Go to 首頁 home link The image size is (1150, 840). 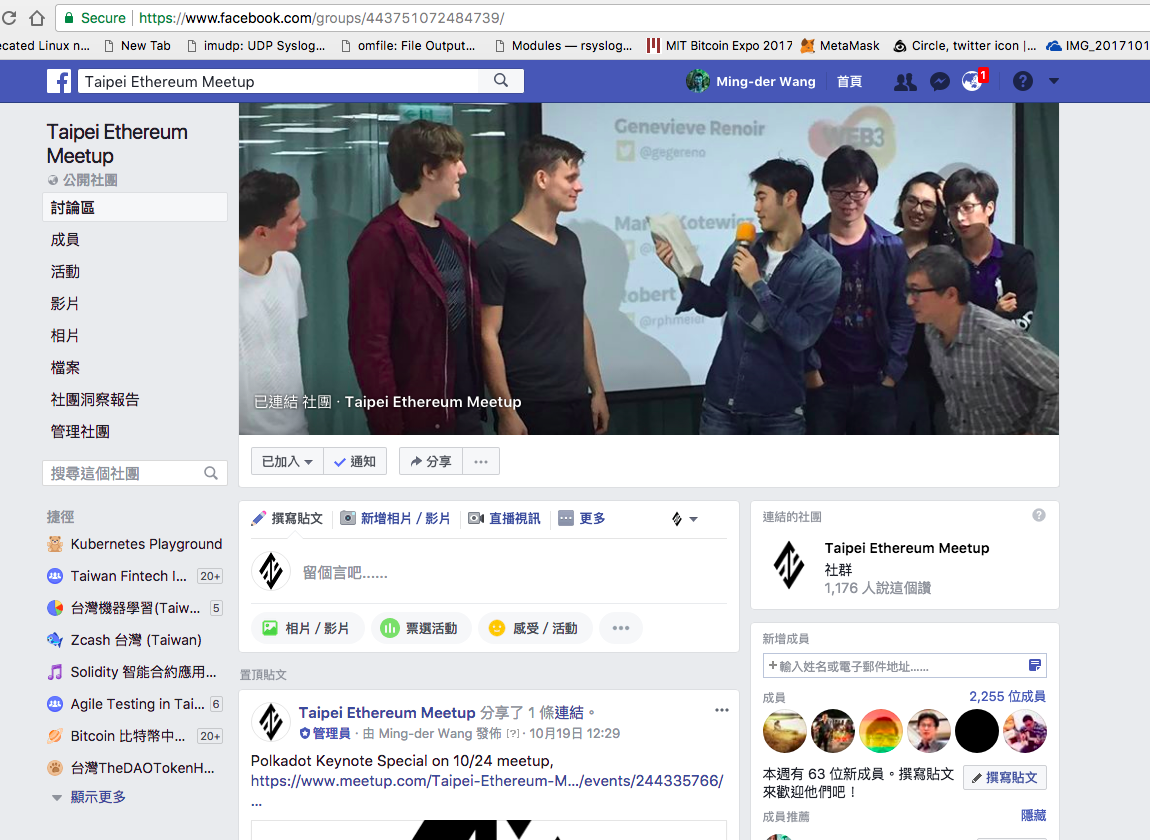click(849, 81)
